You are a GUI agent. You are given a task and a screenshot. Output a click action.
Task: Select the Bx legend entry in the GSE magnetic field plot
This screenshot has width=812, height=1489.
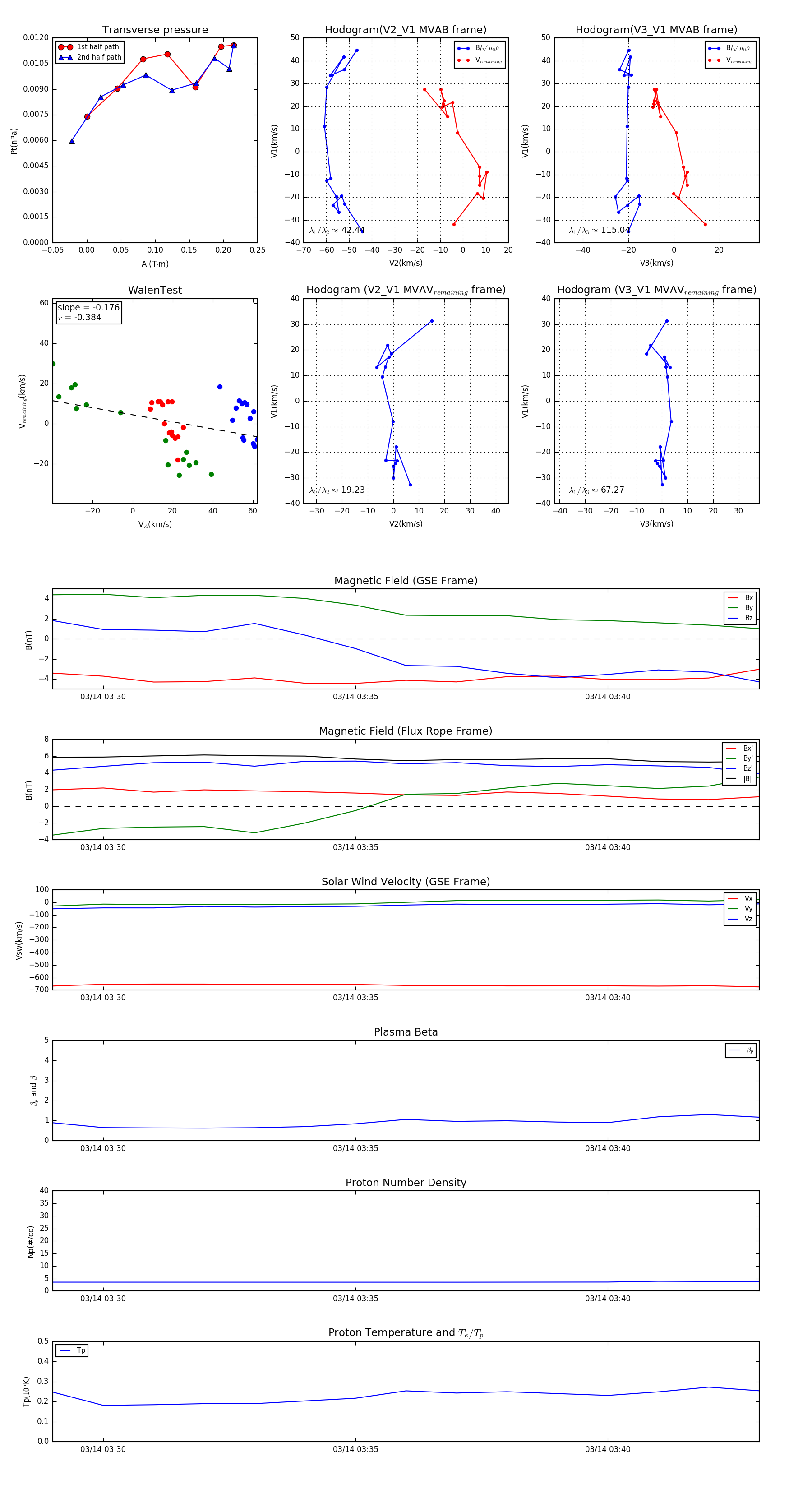click(740, 598)
